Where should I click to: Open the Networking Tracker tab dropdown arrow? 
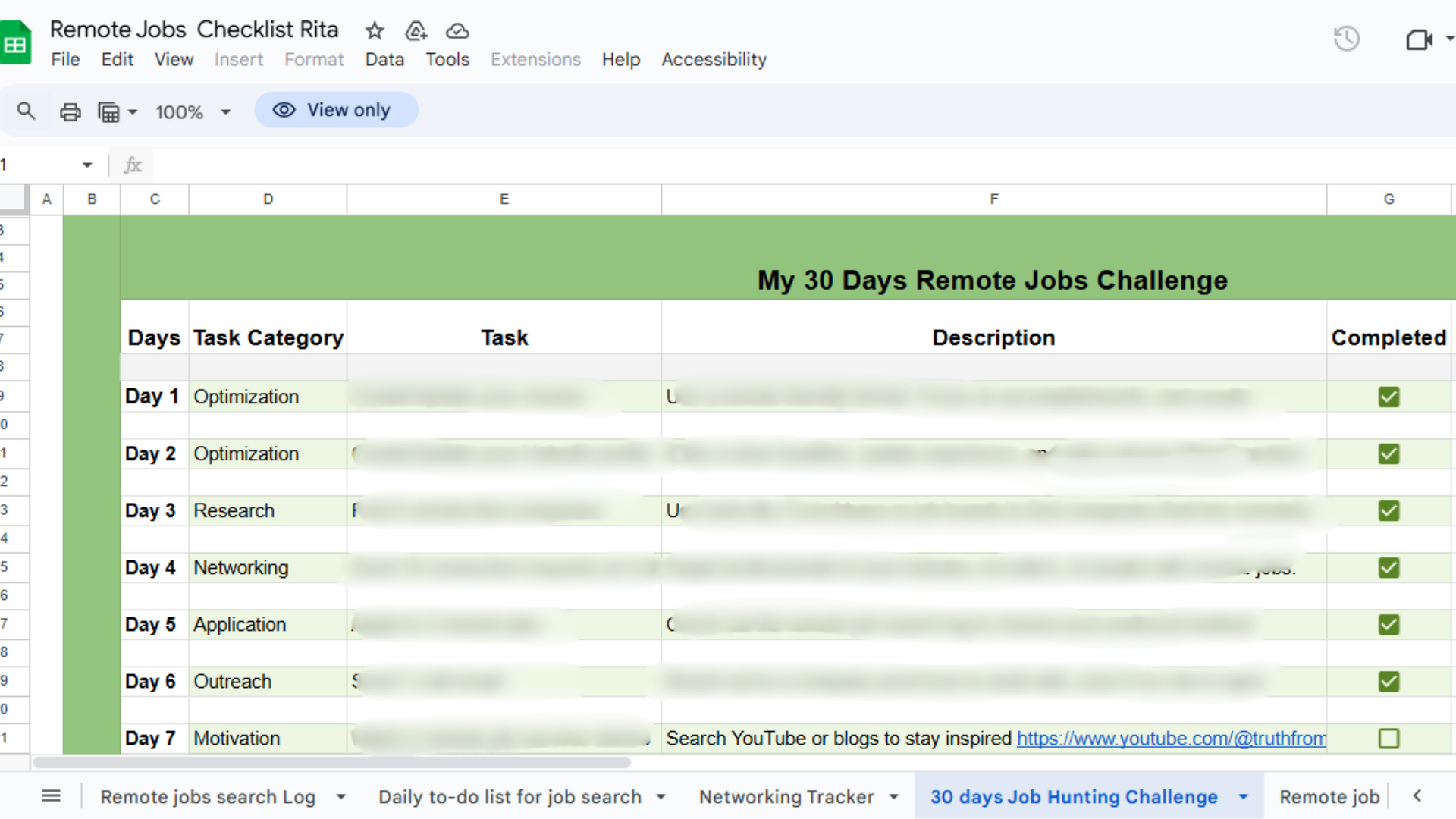(x=894, y=797)
